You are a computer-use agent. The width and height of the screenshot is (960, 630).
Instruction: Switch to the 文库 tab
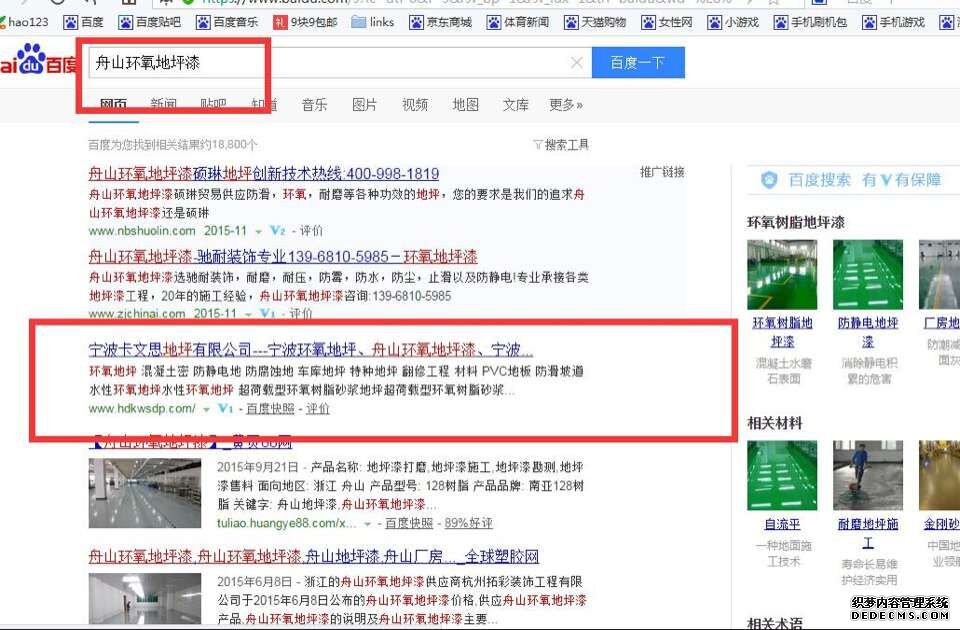click(516, 105)
